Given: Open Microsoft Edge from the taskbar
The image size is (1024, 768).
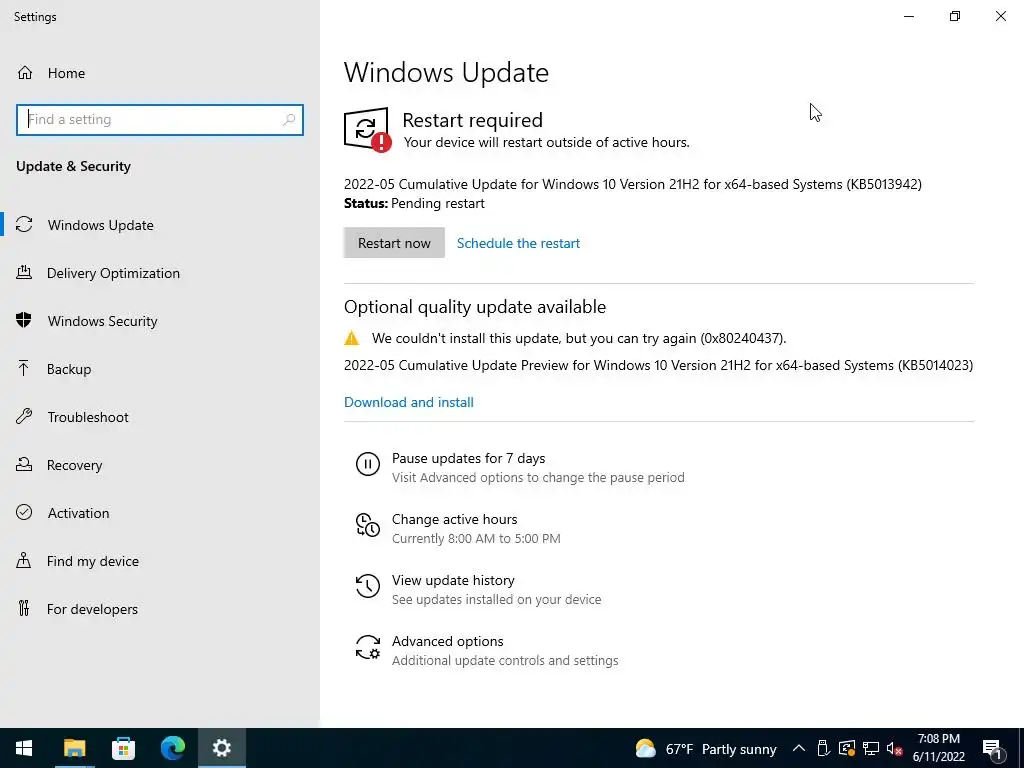Looking at the screenshot, I should tap(173, 748).
